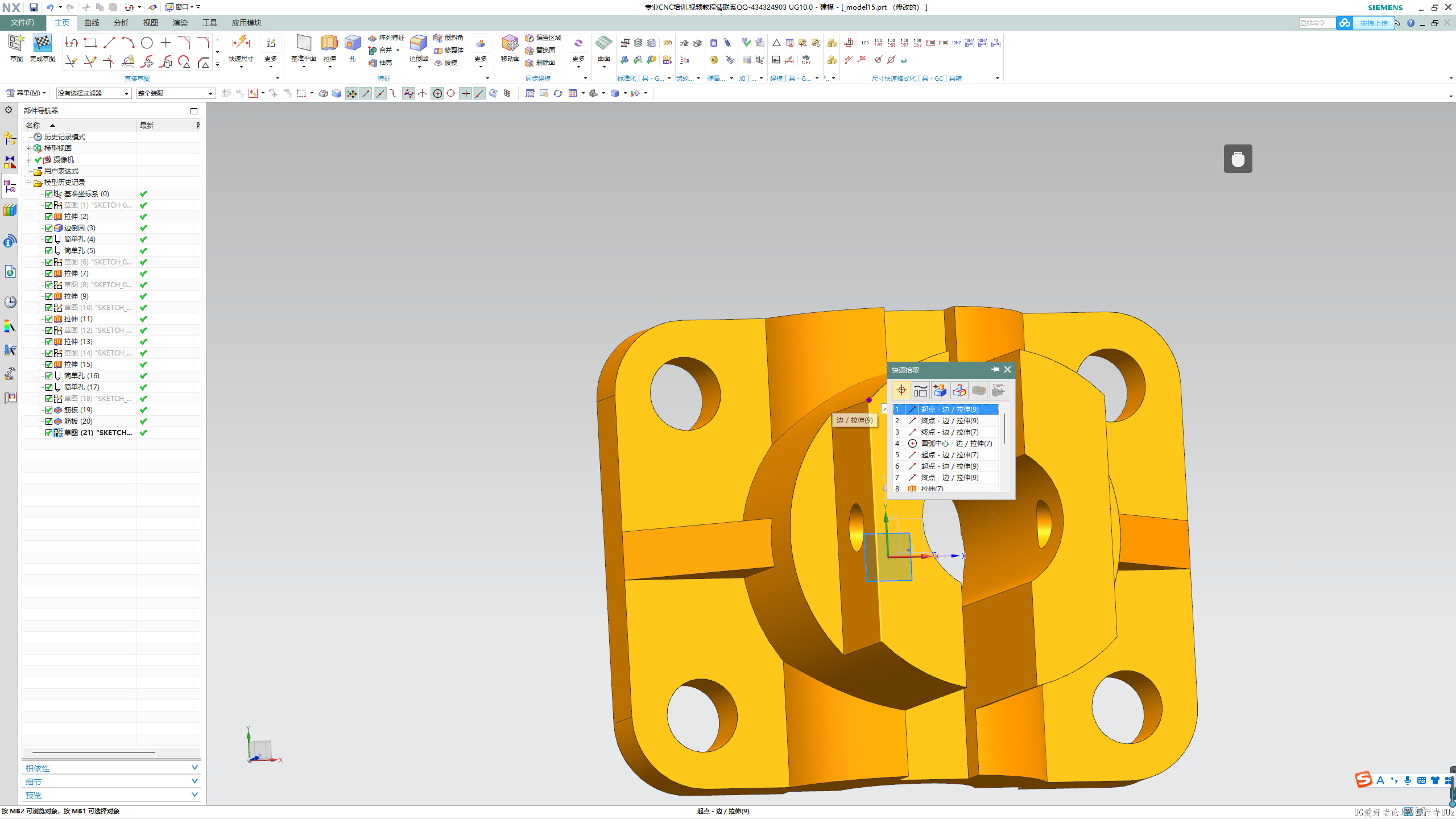This screenshot has height=819, width=1456.
Task: Switch to the 视图 ribbon tab
Action: click(x=151, y=23)
